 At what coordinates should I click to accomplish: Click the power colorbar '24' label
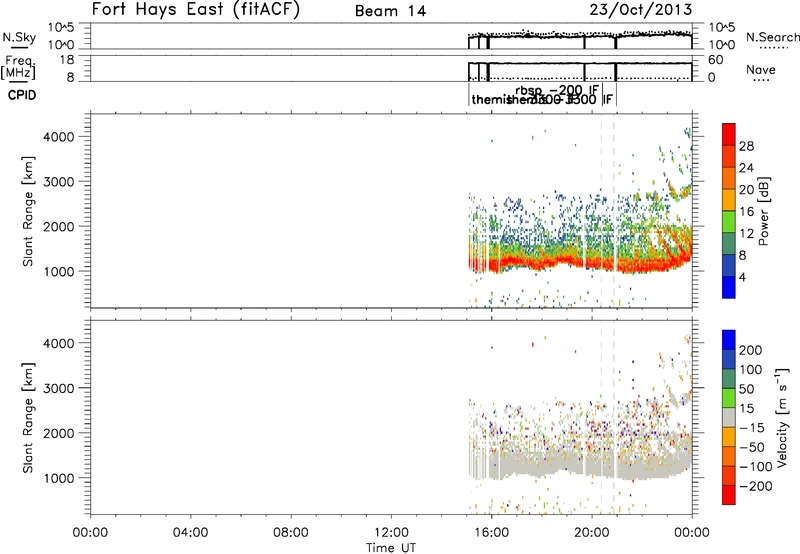(746, 168)
